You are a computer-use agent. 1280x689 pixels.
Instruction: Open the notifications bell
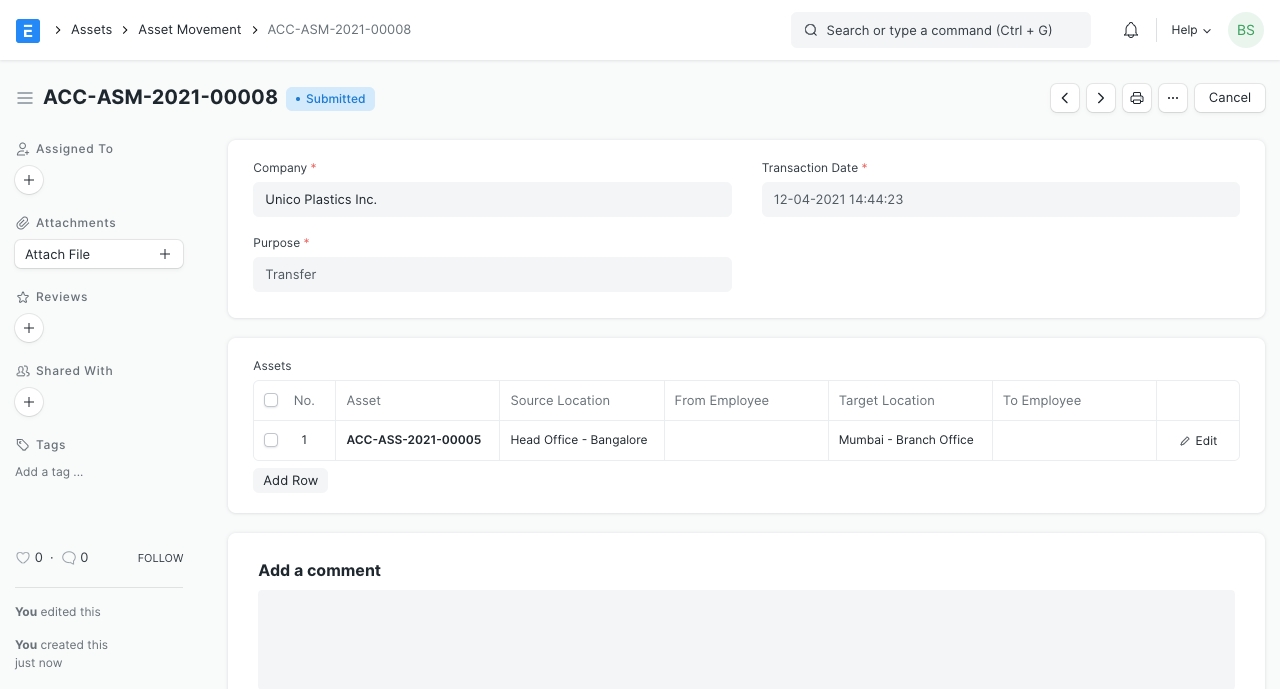[x=1131, y=30]
